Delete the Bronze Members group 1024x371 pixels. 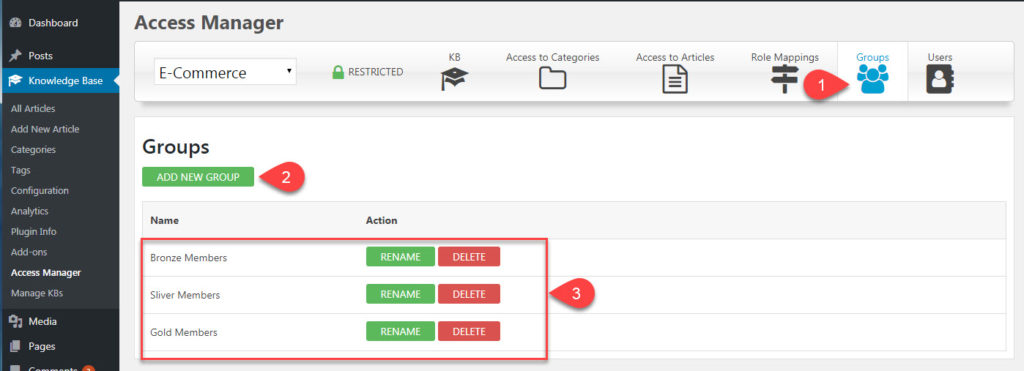pos(469,257)
